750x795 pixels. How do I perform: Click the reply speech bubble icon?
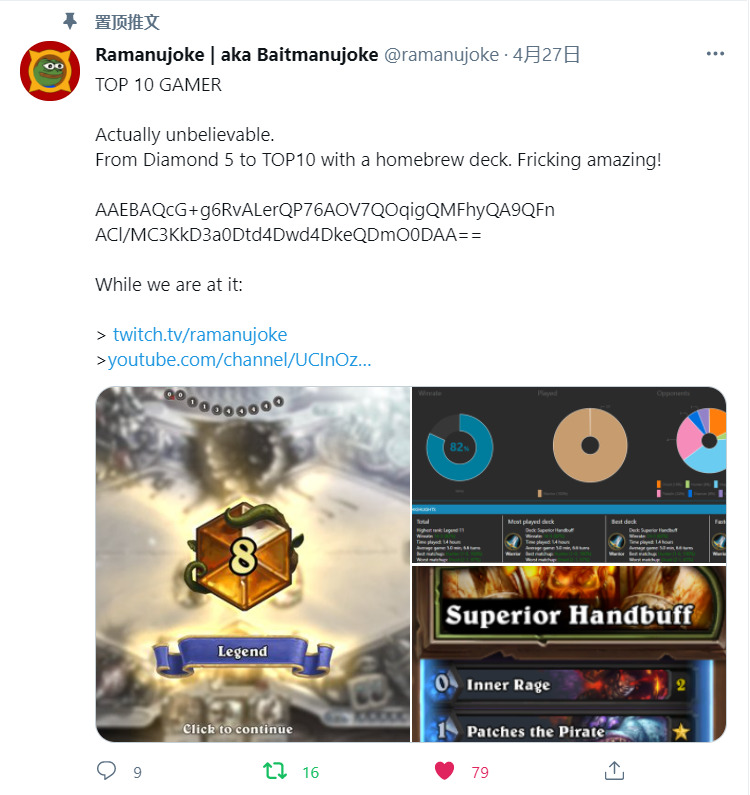pos(106,771)
